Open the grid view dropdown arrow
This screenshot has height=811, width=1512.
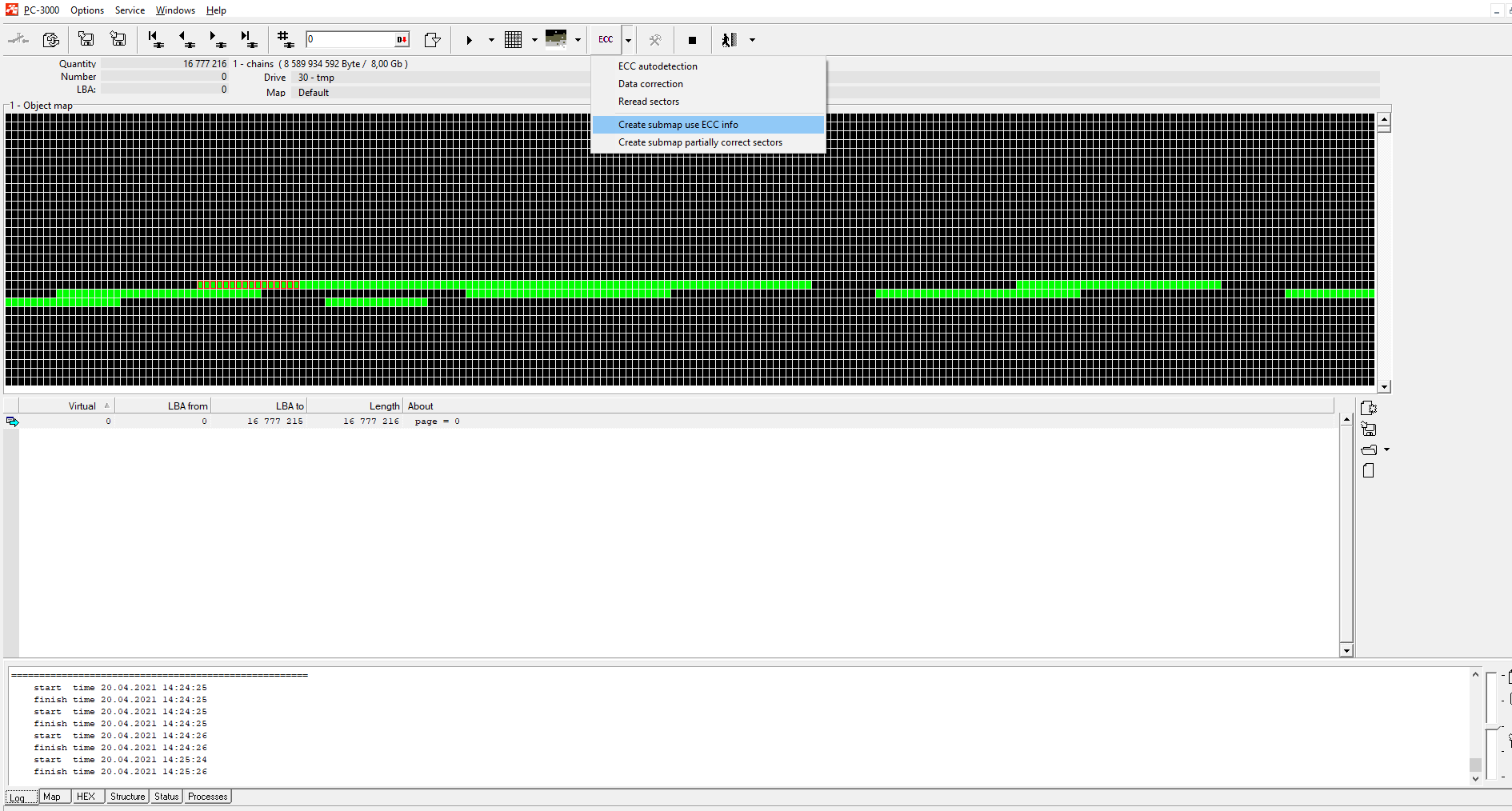pos(534,40)
